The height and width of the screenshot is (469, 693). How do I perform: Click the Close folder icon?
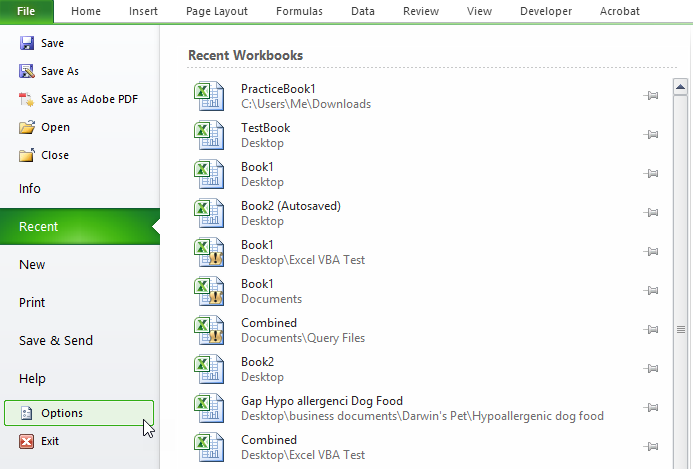click(27, 155)
